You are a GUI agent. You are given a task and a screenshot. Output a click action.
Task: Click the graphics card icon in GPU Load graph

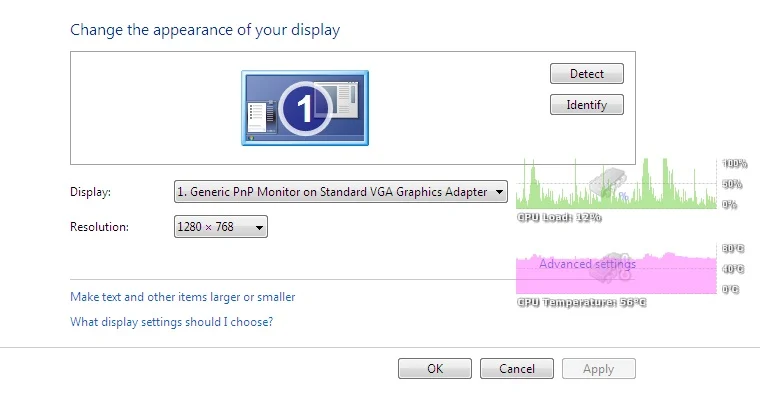[608, 184]
